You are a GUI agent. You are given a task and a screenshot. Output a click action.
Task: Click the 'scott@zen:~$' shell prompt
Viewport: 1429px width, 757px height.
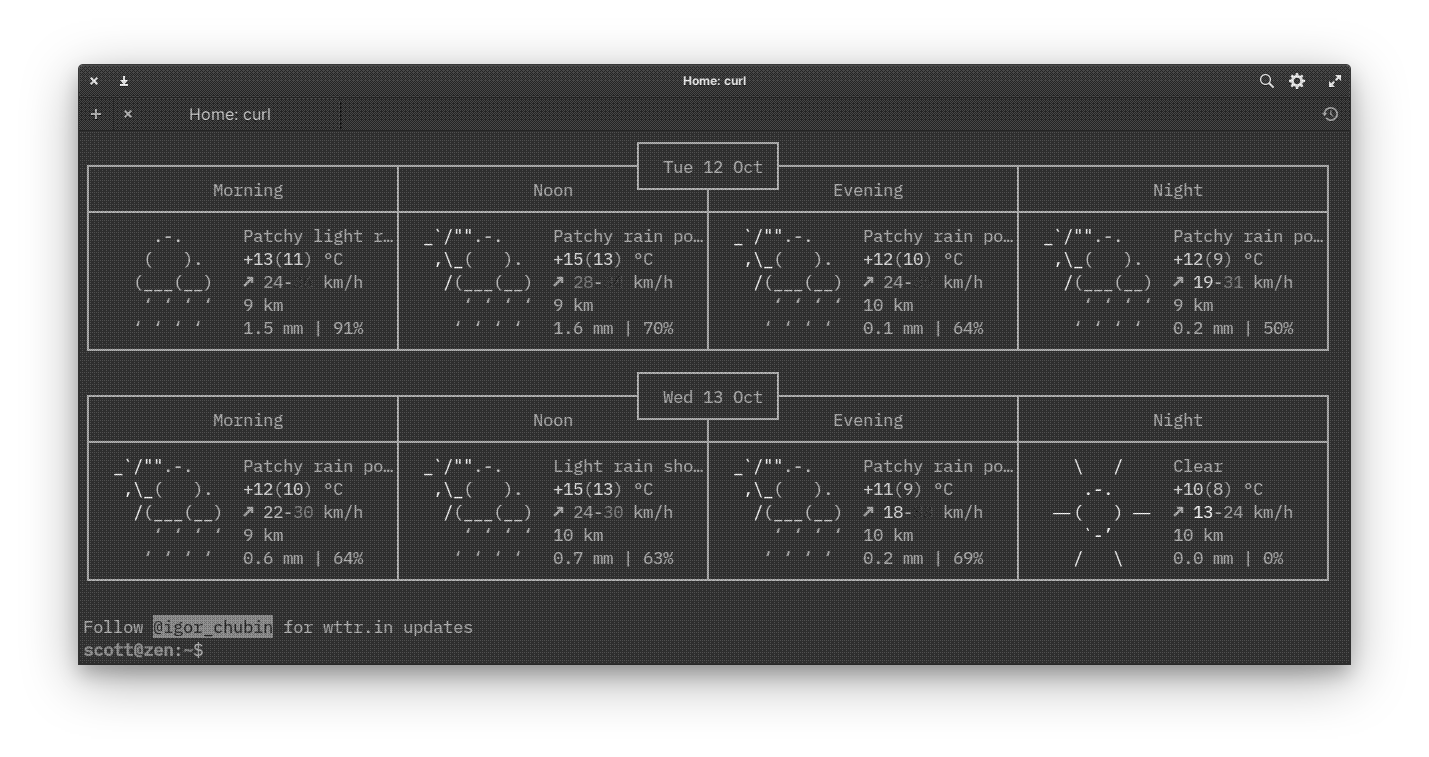[143, 650]
